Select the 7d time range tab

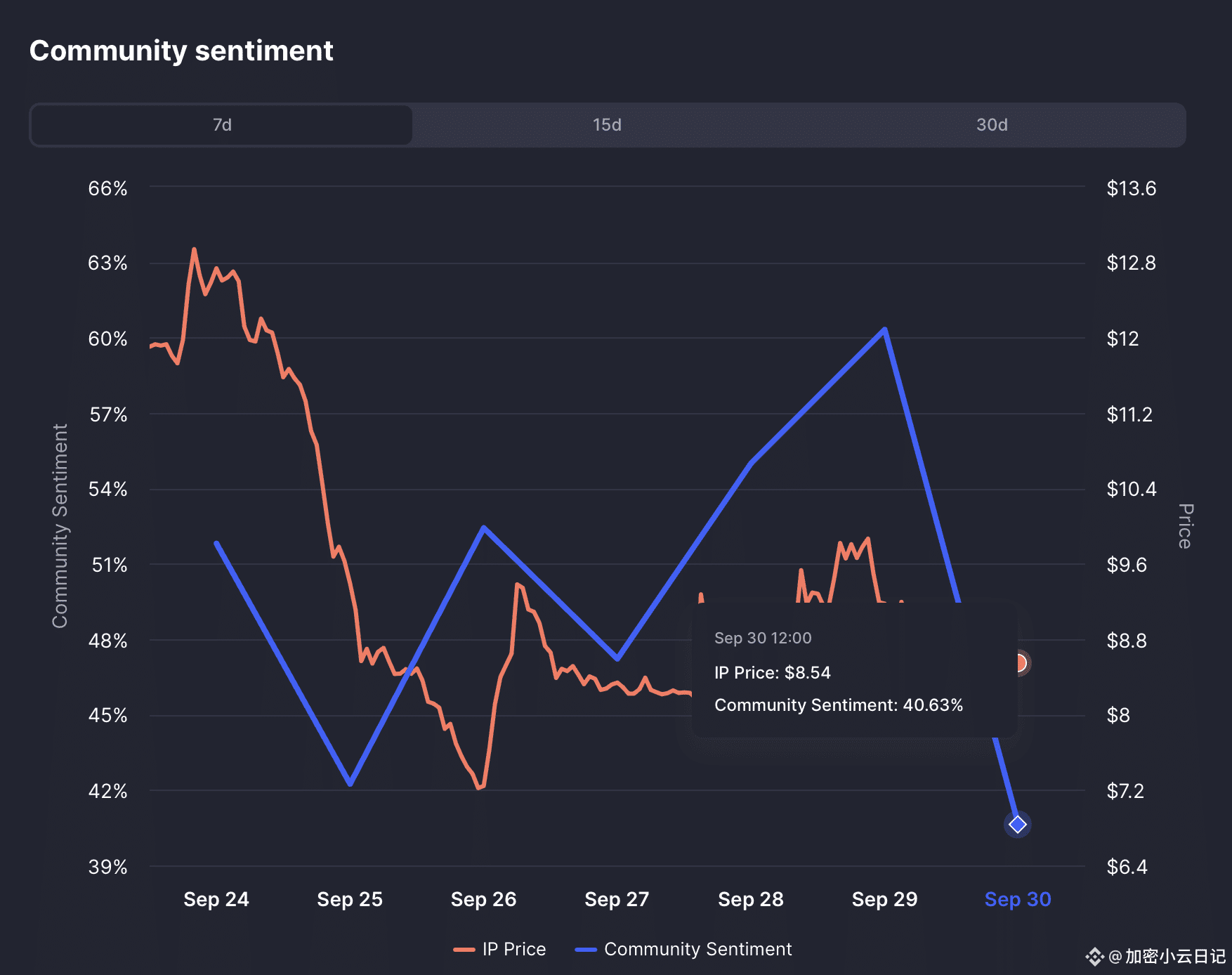pos(222,125)
